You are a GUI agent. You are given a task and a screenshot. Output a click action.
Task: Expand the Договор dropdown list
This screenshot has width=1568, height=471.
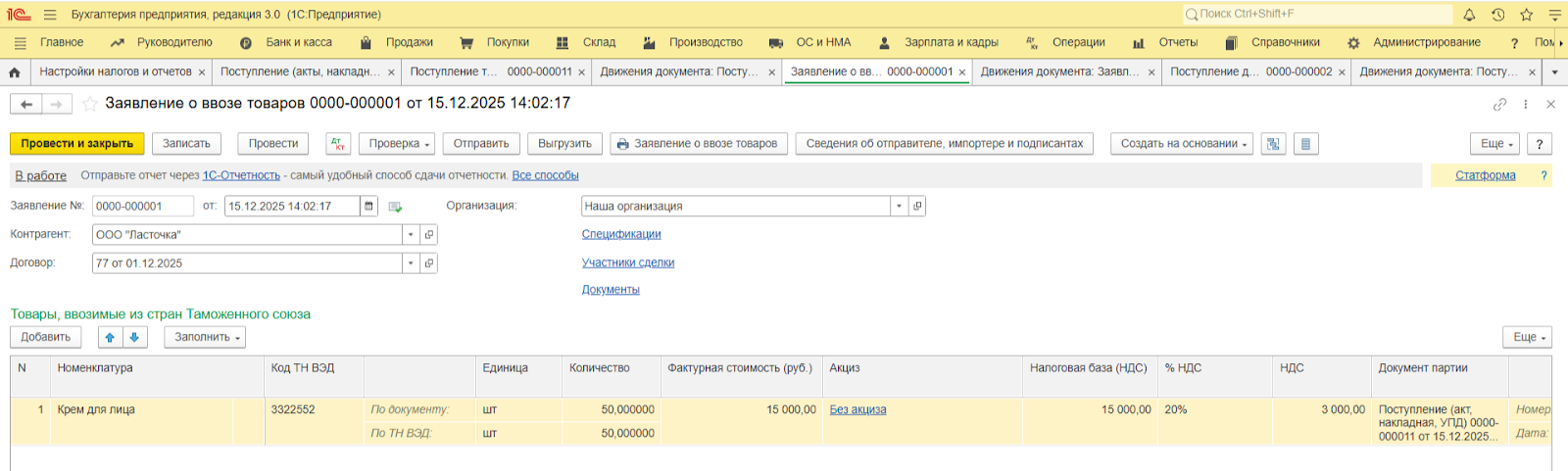click(411, 263)
